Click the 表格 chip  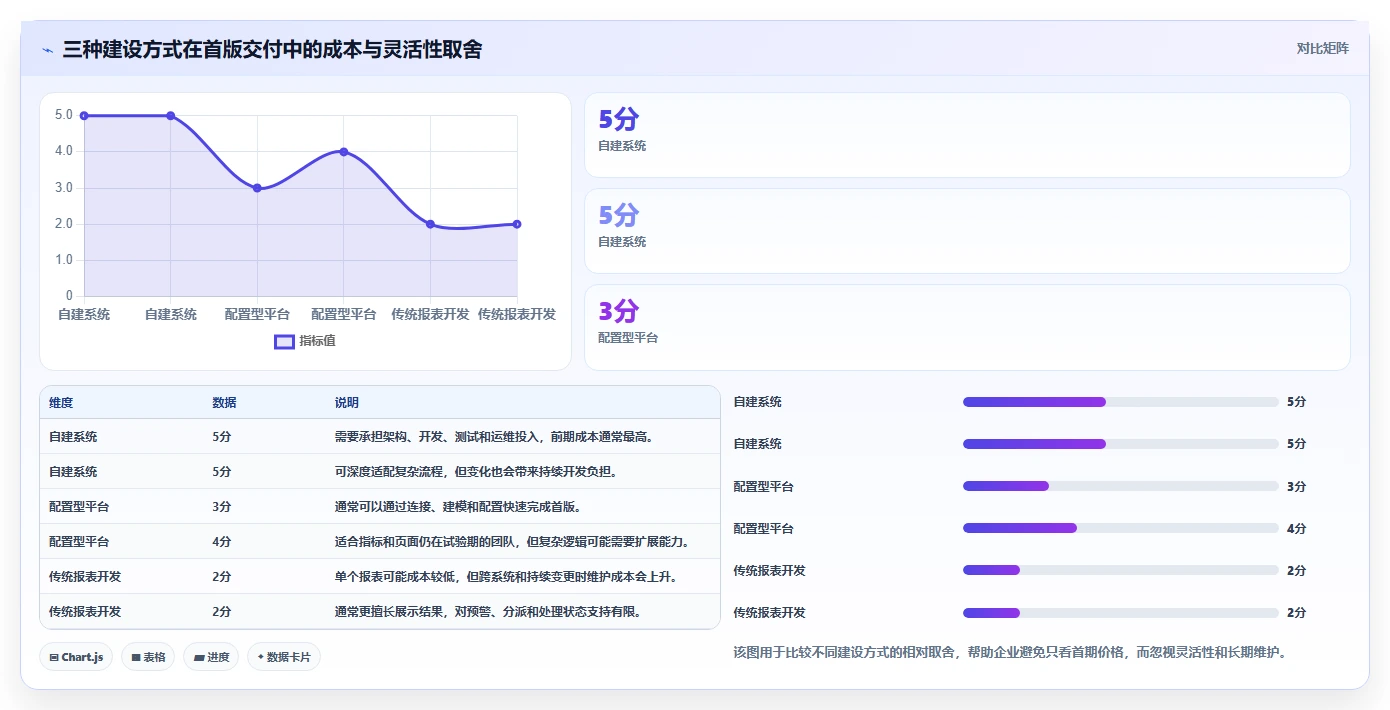coord(148,657)
